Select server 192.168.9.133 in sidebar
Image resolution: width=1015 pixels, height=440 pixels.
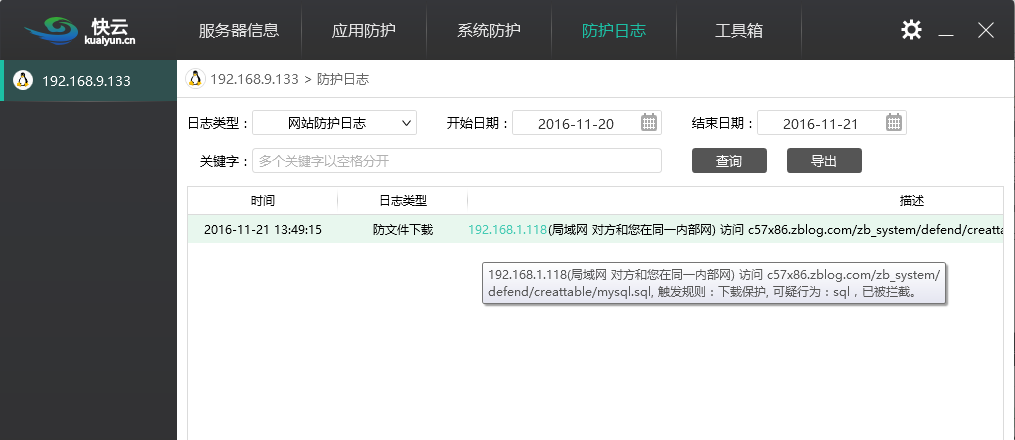tap(86, 81)
